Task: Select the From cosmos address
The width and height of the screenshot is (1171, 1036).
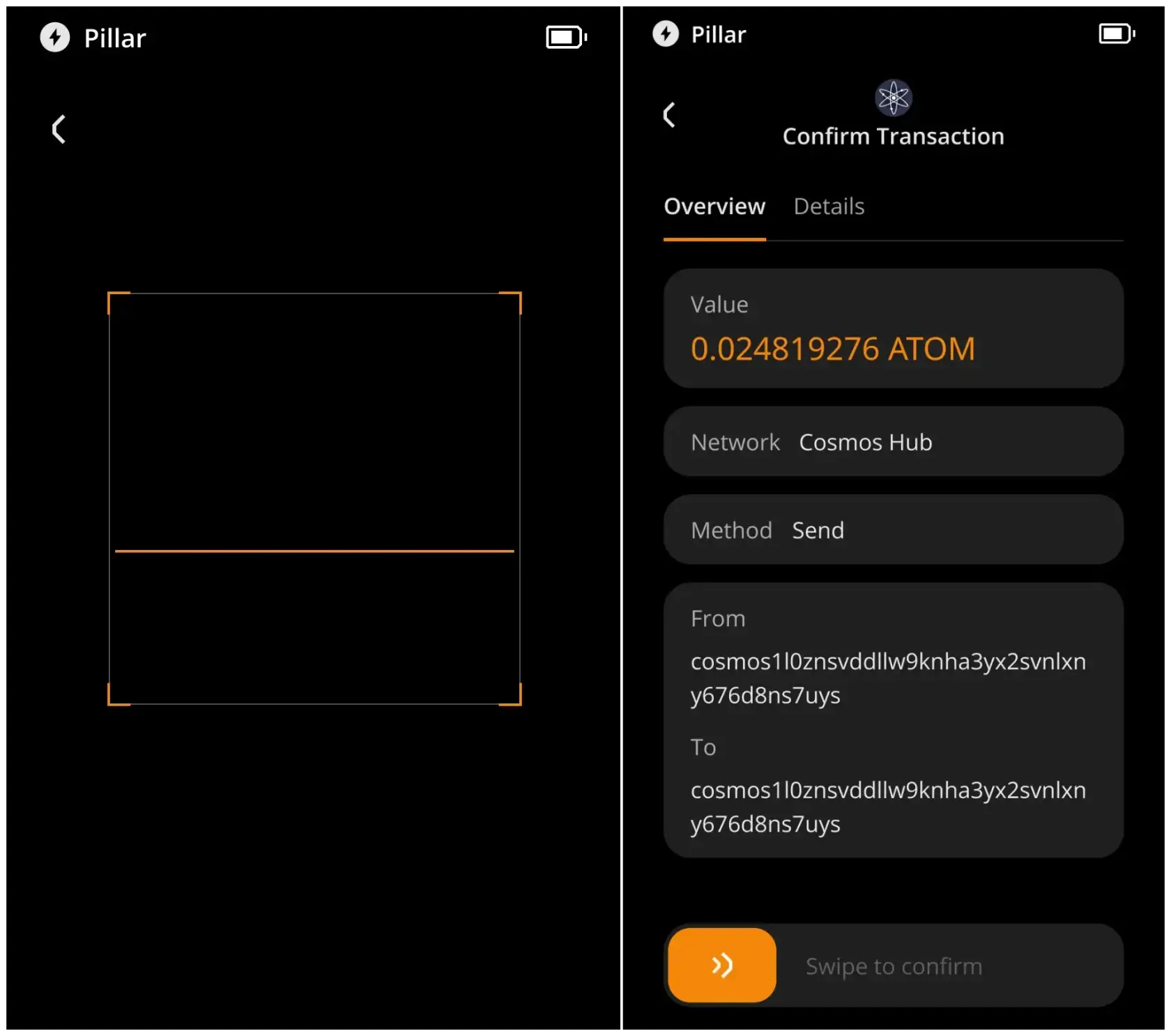Action: tap(888, 678)
